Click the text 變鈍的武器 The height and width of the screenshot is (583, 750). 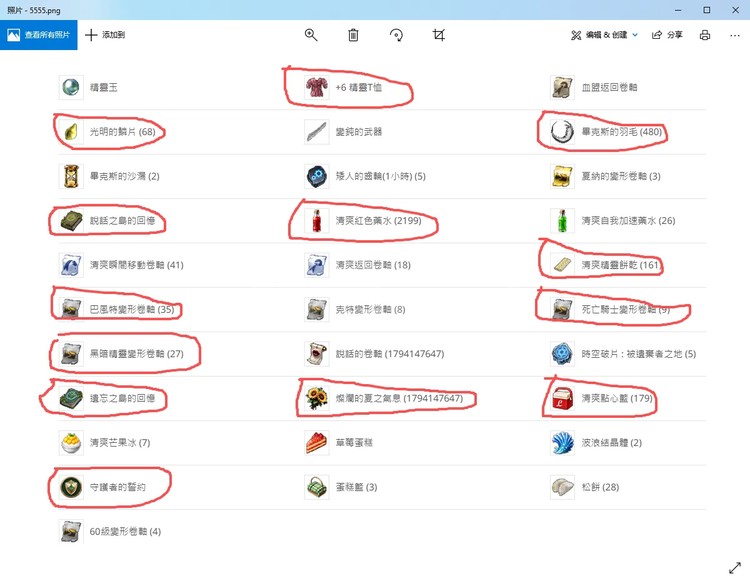point(359,132)
